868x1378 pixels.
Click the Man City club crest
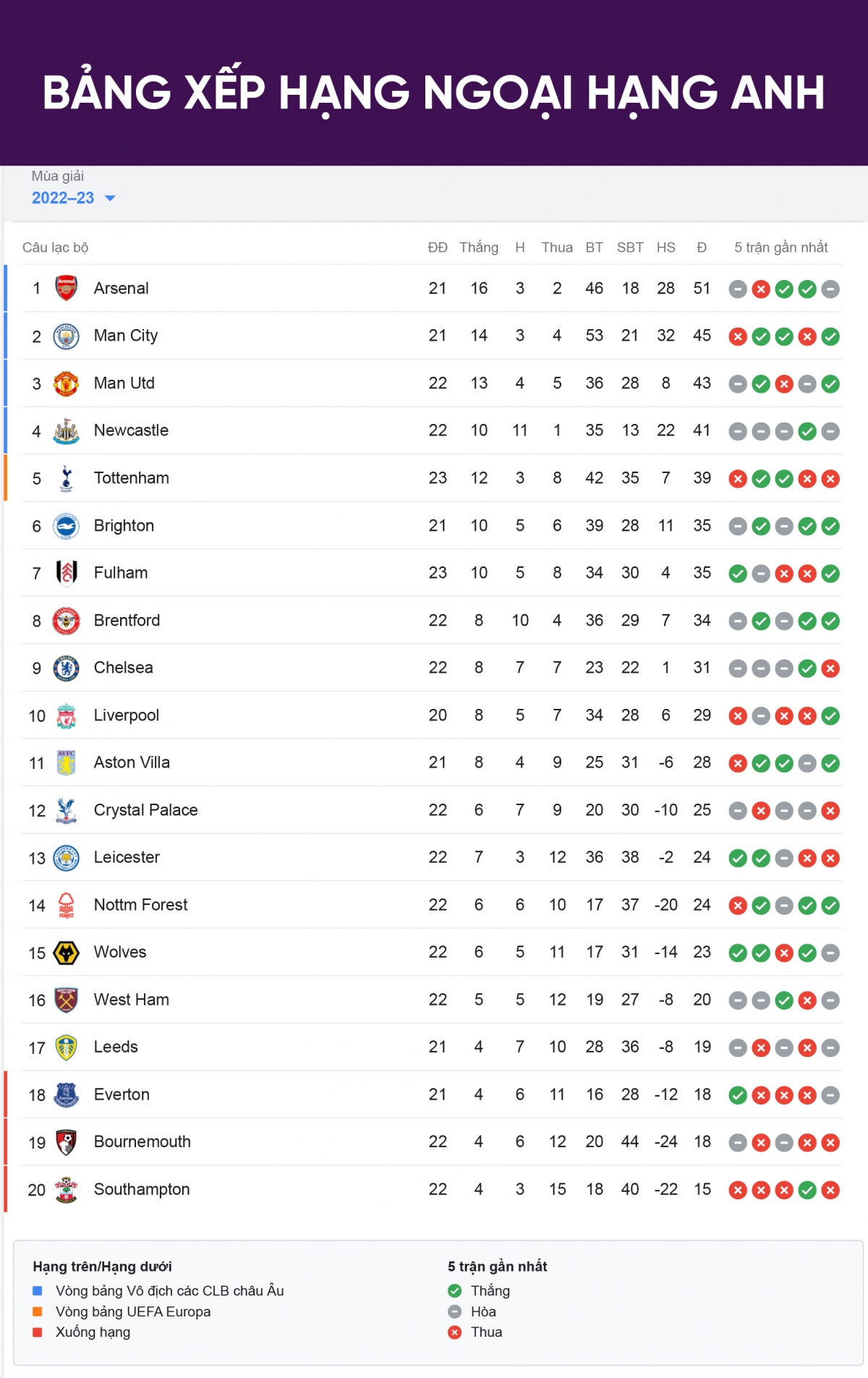tap(66, 336)
